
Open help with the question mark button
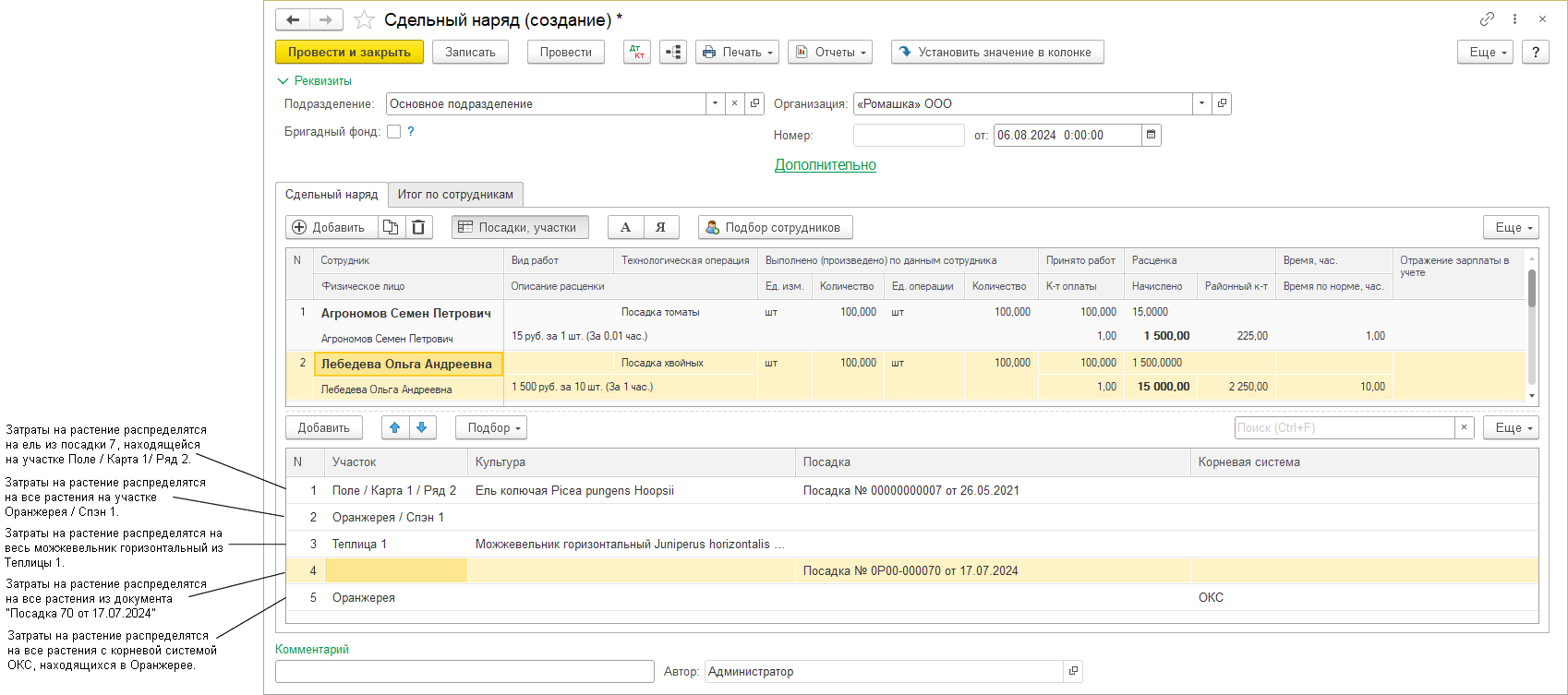pos(1536,52)
